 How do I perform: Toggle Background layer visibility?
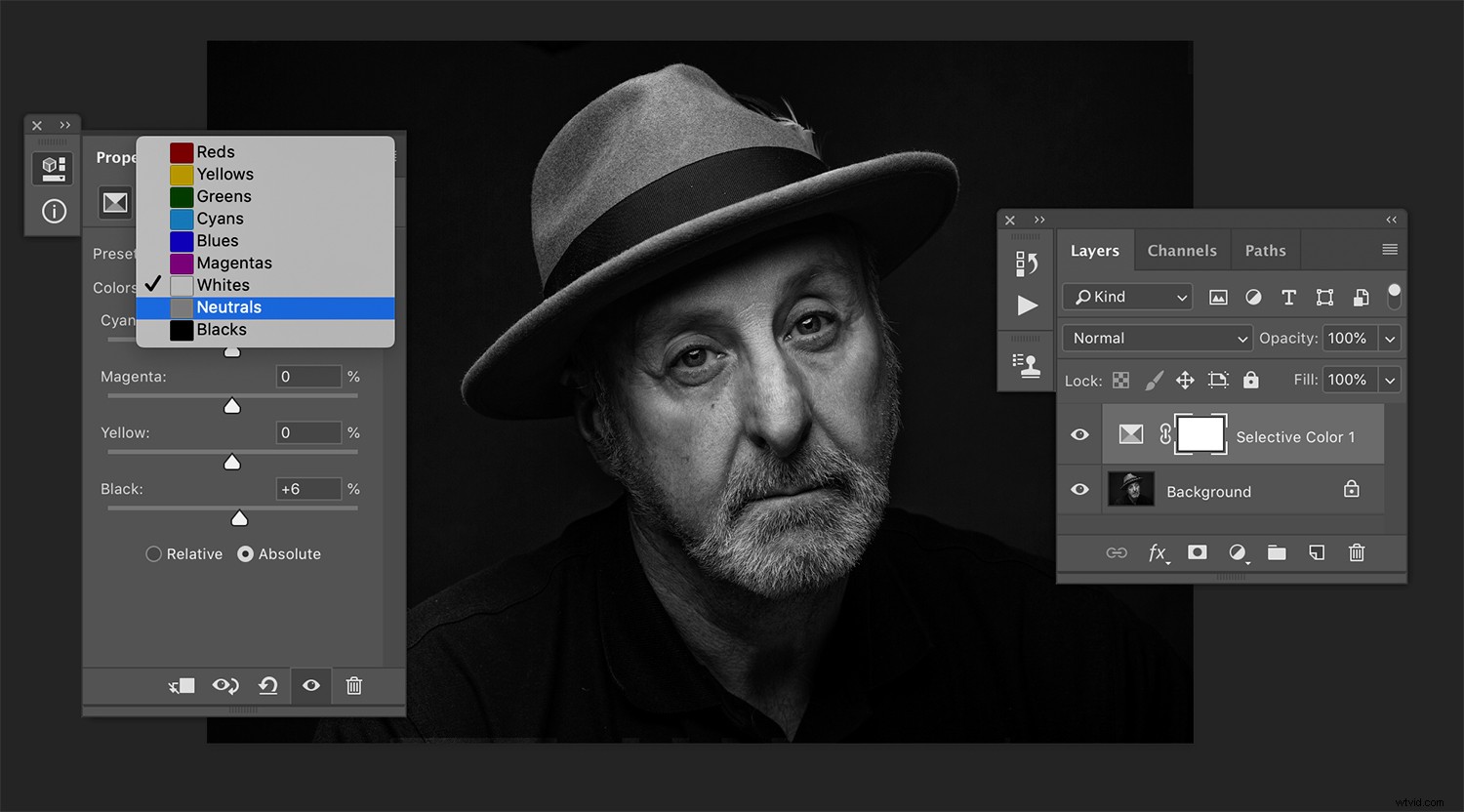pos(1078,490)
